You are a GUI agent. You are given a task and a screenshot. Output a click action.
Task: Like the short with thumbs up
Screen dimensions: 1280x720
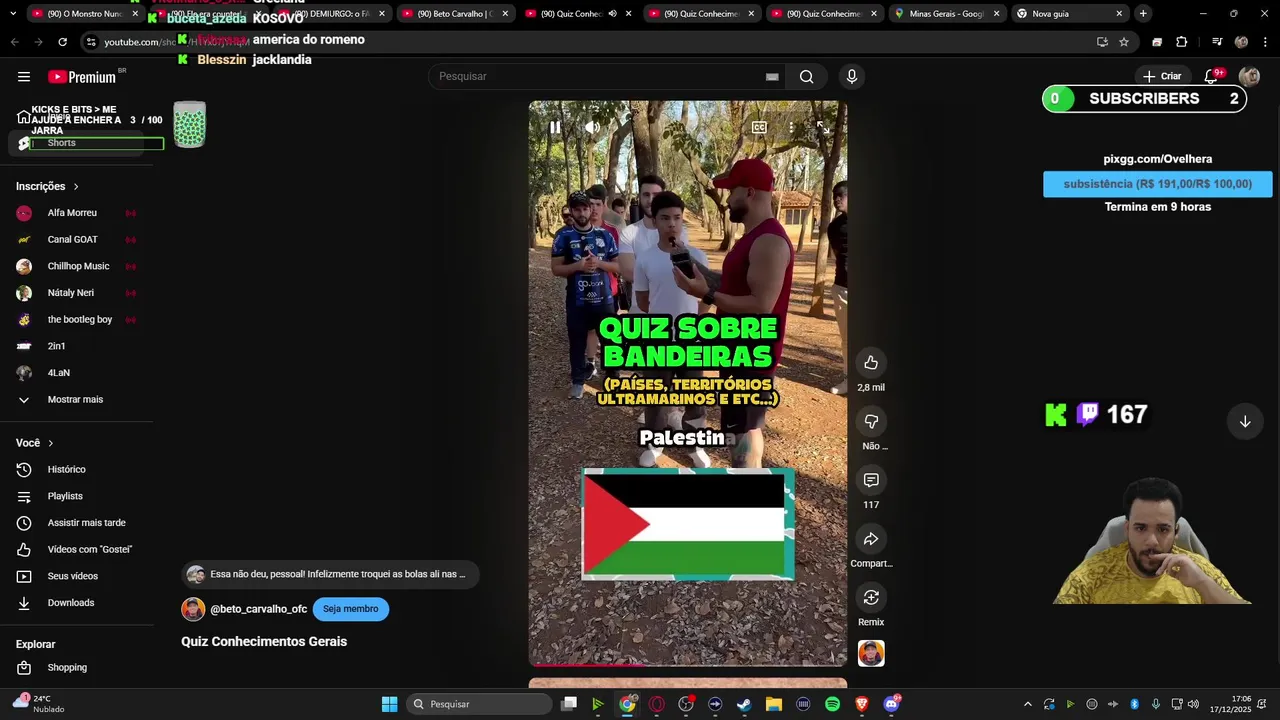pyautogui.click(x=871, y=363)
